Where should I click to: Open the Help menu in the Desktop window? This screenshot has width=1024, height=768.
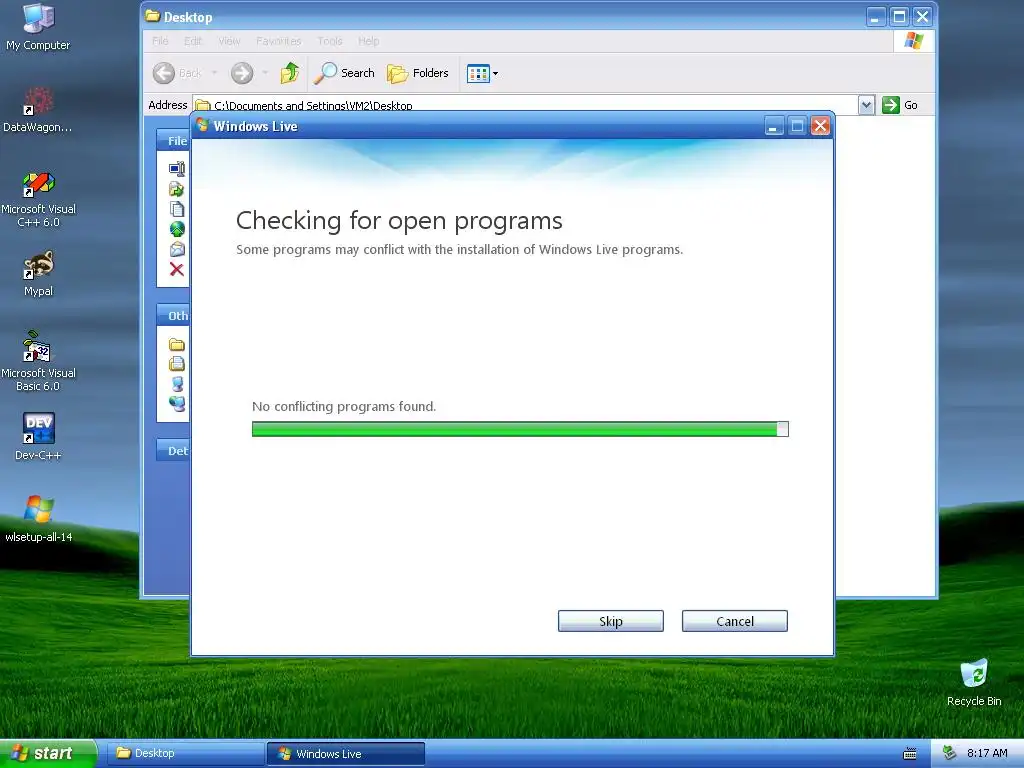pyautogui.click(x=368, y=40)
